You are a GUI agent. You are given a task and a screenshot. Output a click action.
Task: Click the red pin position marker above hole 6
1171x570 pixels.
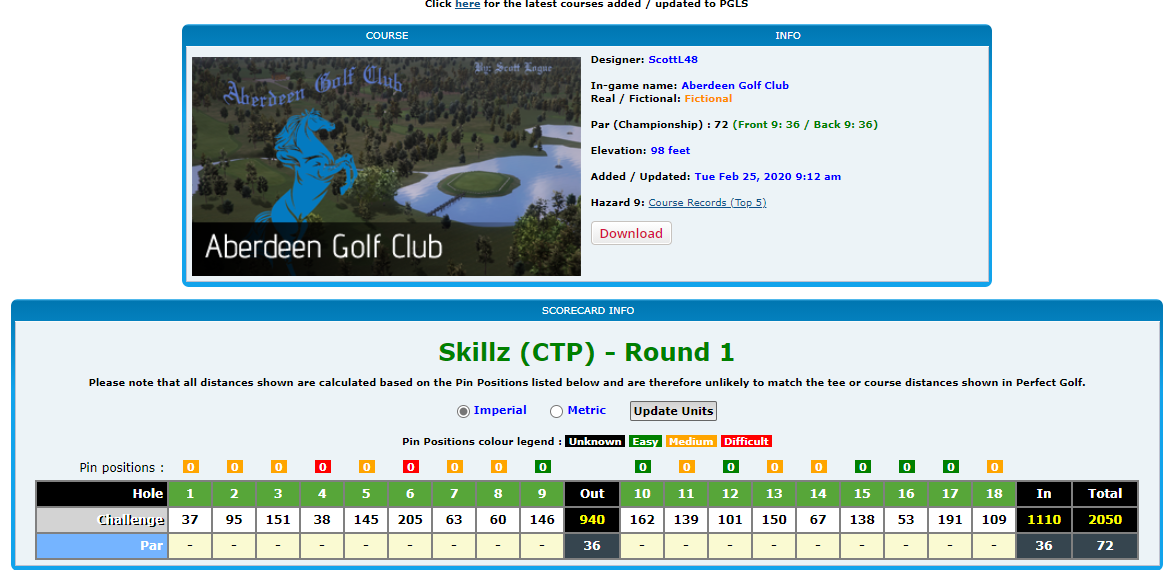pos(410,467)
